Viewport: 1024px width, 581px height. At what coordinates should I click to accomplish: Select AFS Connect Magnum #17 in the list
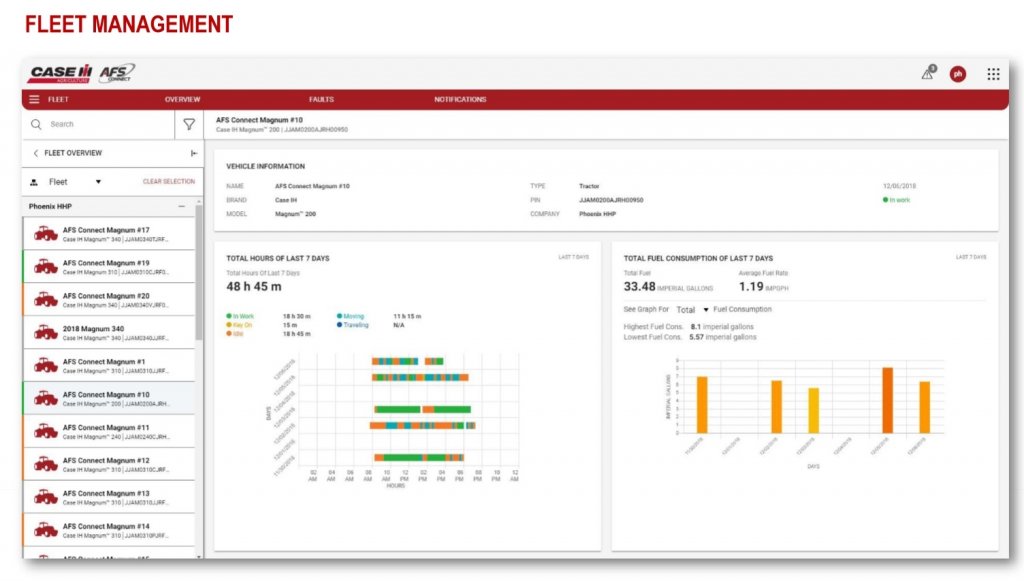pyautogui.click(x=109, y=234)
